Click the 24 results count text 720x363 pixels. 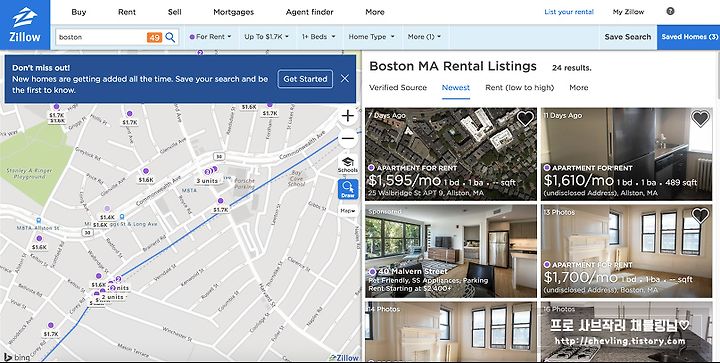click(572, 68)
